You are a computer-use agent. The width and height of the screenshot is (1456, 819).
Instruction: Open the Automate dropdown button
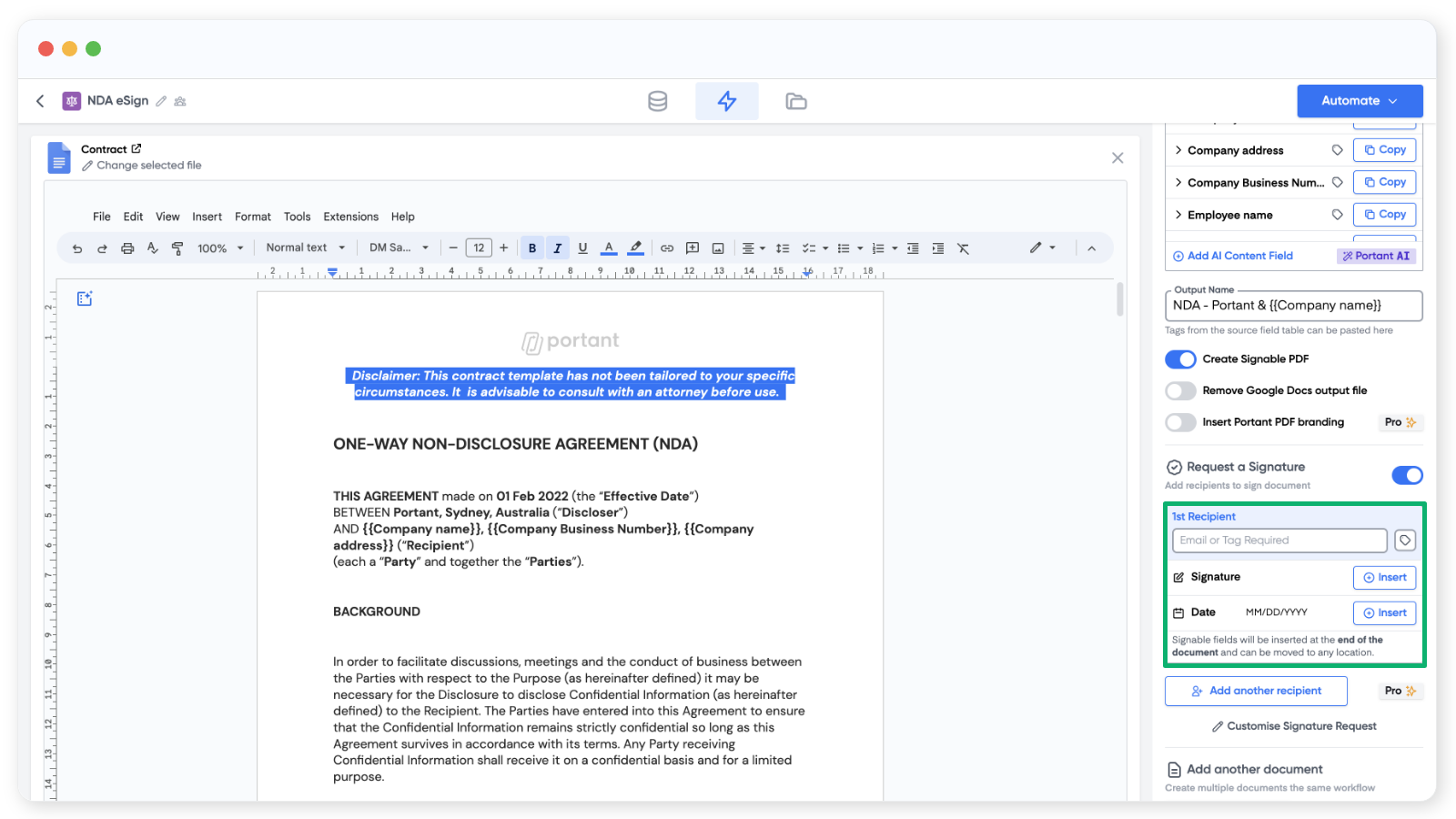click(1360, 101)
